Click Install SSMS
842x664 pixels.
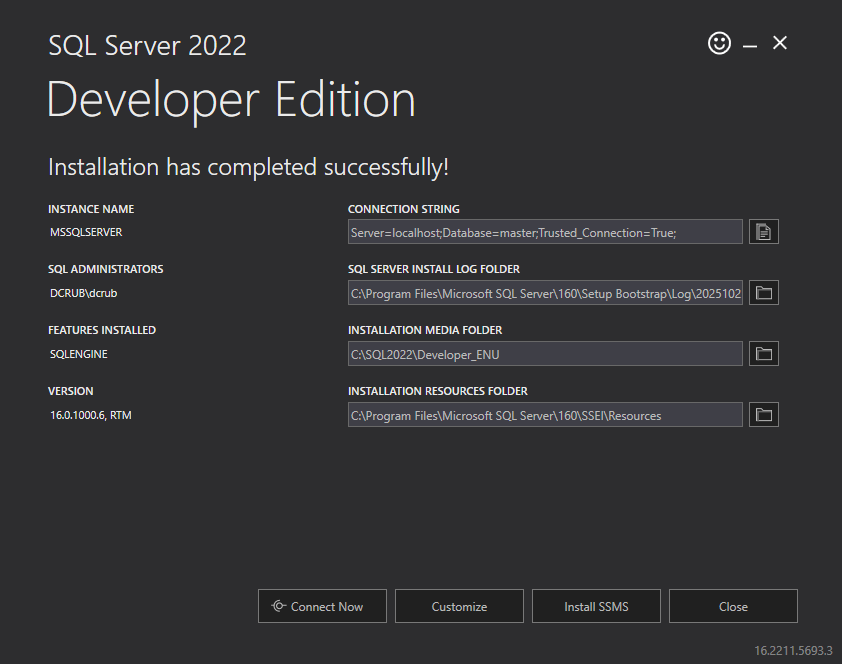click(596, 606)
